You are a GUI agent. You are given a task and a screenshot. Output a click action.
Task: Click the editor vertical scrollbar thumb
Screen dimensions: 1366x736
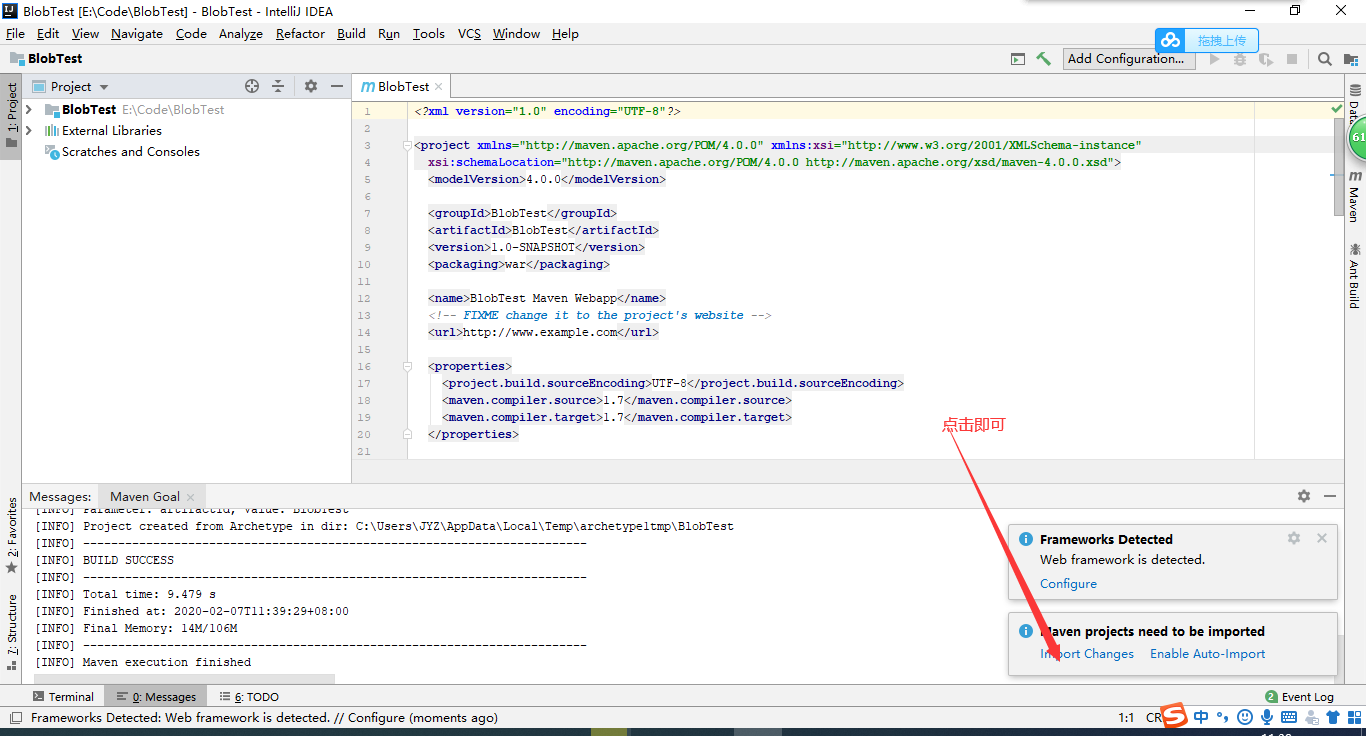pos(1339,165)
